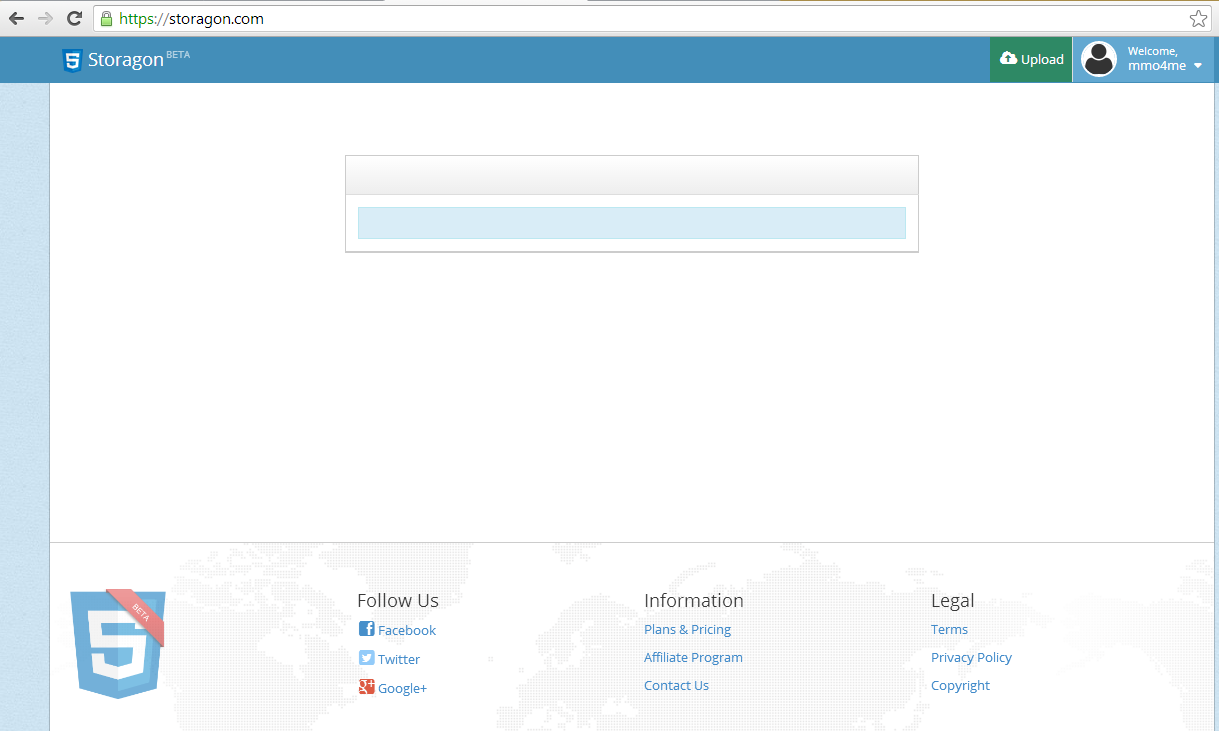This screenshot has width=1219, height=731.
Task: Open the Affiliate Program link
Action: pyautogui.click(x=693, y=657)
